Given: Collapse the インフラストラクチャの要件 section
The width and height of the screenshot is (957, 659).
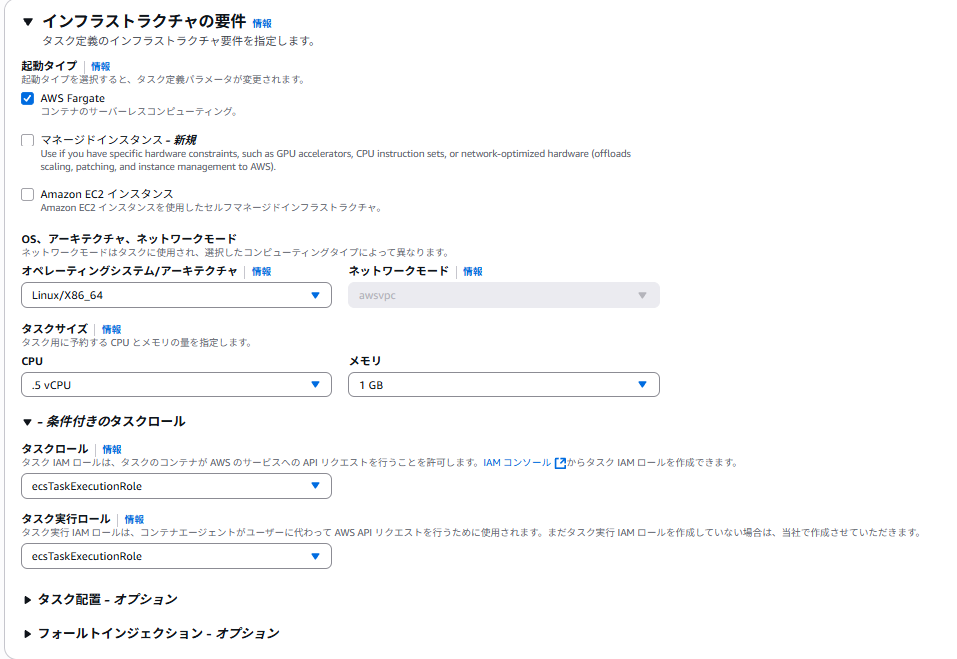Looking at the screenshot, I should tap(28, 21).
